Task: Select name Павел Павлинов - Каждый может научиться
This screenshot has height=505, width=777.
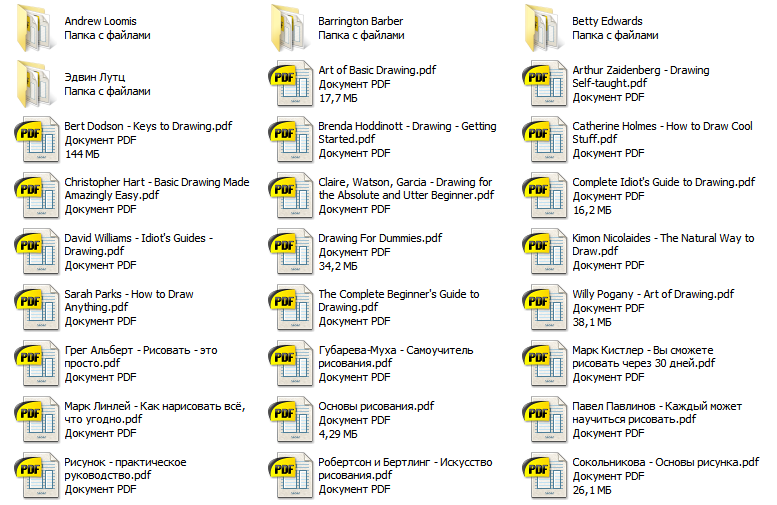Action: (657, 413)
